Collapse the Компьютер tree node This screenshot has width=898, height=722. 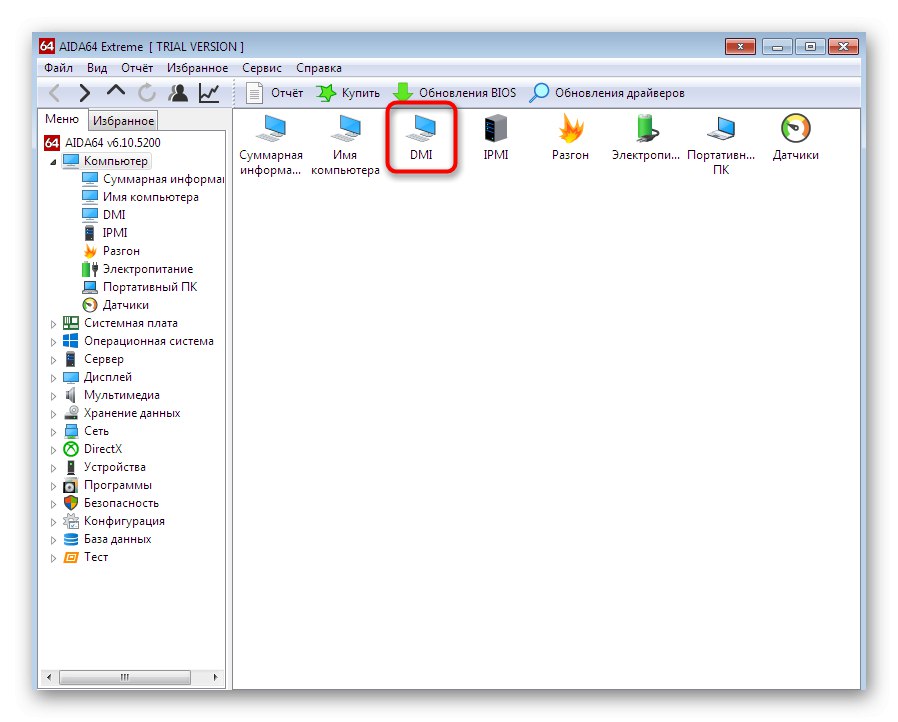pyautogui.click(x=53, y=162)
